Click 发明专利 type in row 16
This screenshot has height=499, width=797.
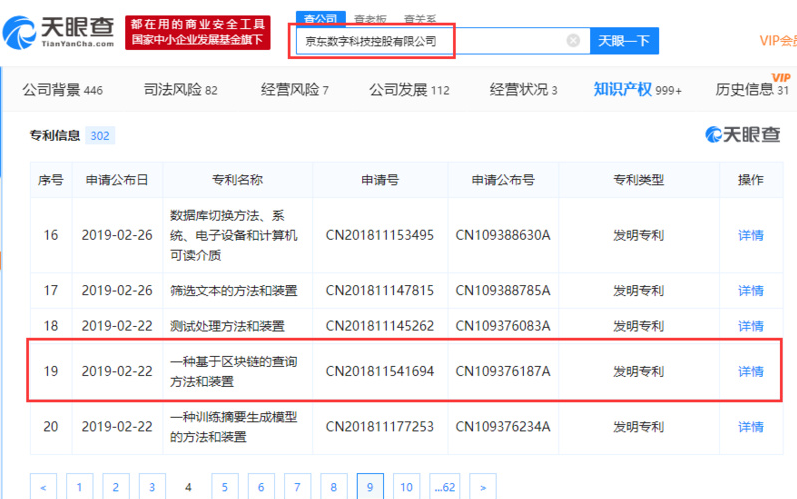coord(638,235)
